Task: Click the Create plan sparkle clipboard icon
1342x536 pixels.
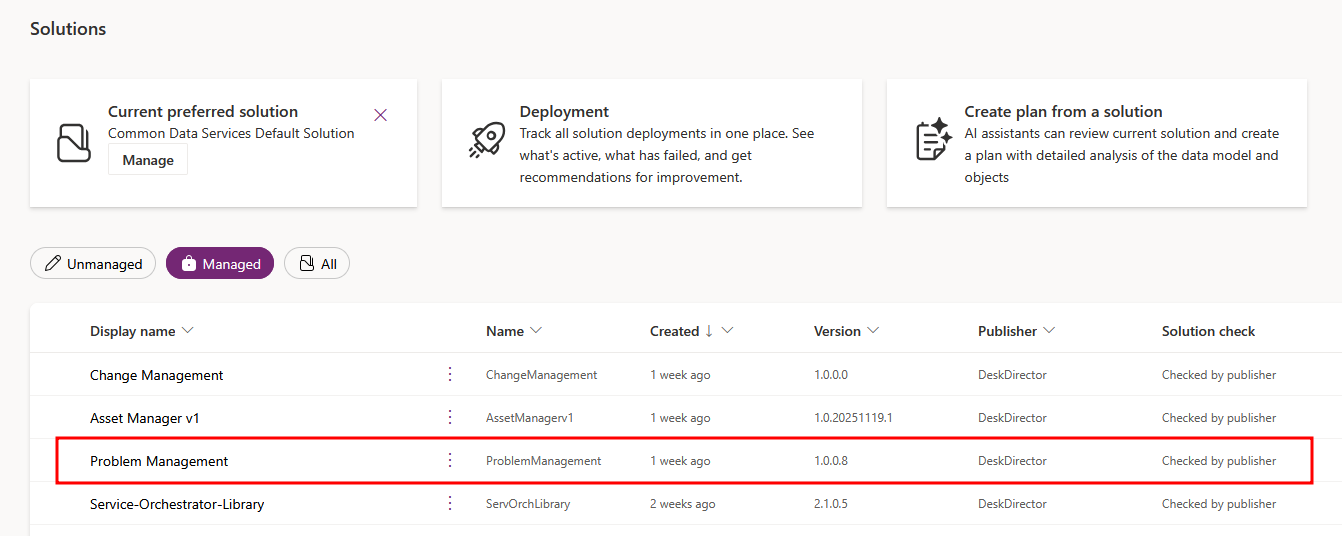Action: click(932, 140)
